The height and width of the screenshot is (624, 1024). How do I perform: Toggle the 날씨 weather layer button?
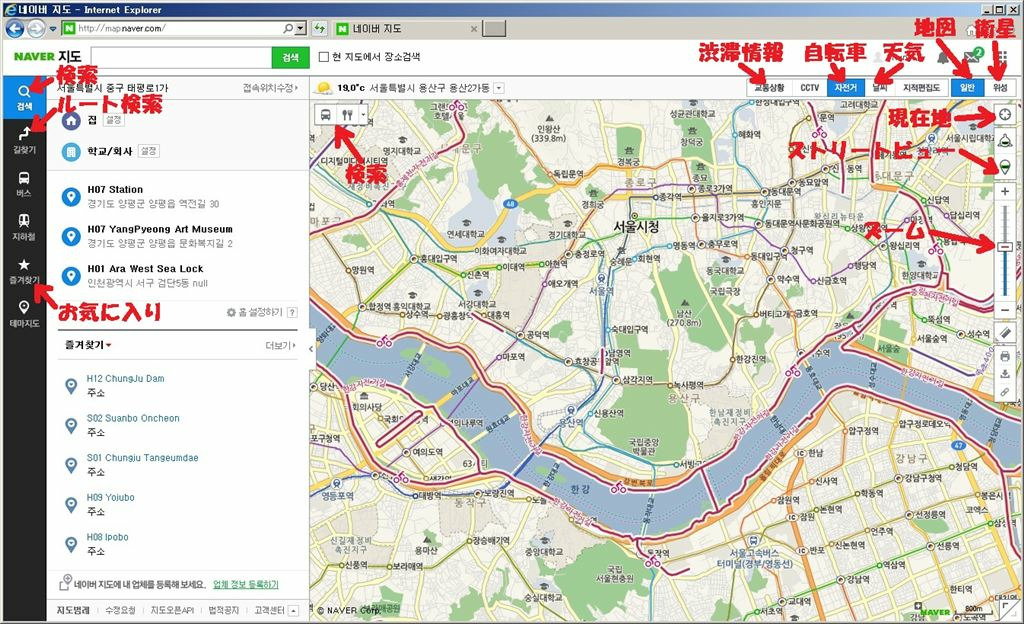click(880, 87)
